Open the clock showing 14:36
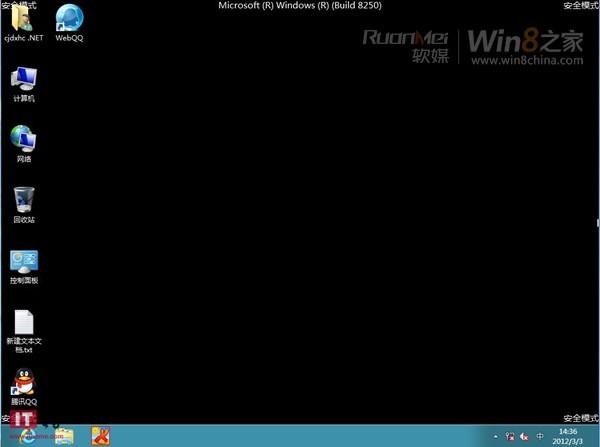The height and width of the screenshot is (447, 600). [x=567, y=436]
